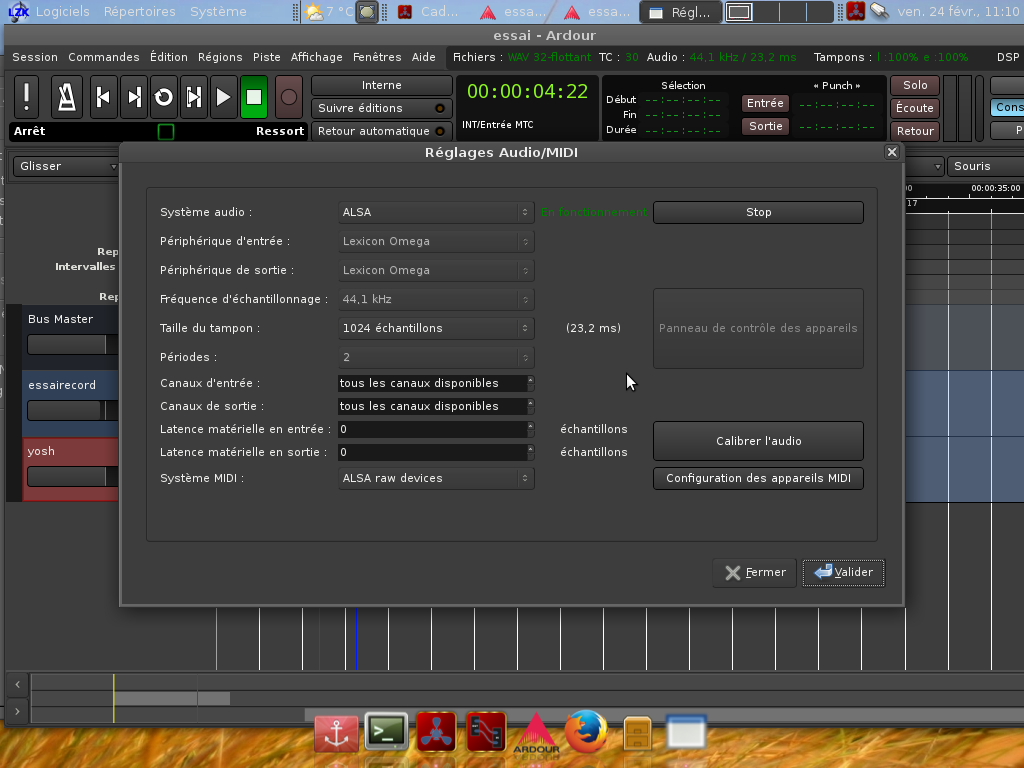Open the Session menu
The image size is (1024, 768).
point(35,57)
